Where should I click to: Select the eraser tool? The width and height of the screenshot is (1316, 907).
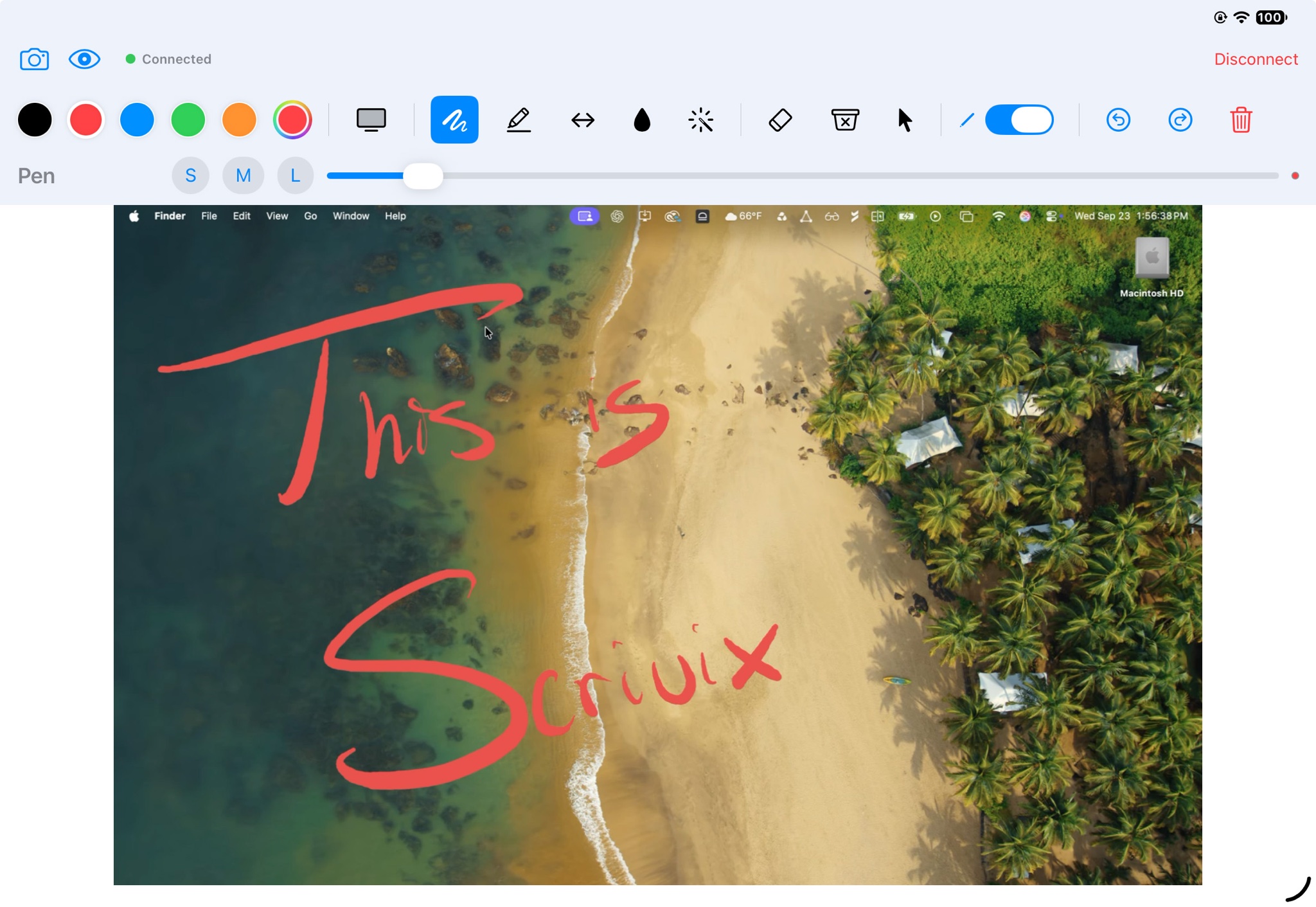[x=780, y=120]
